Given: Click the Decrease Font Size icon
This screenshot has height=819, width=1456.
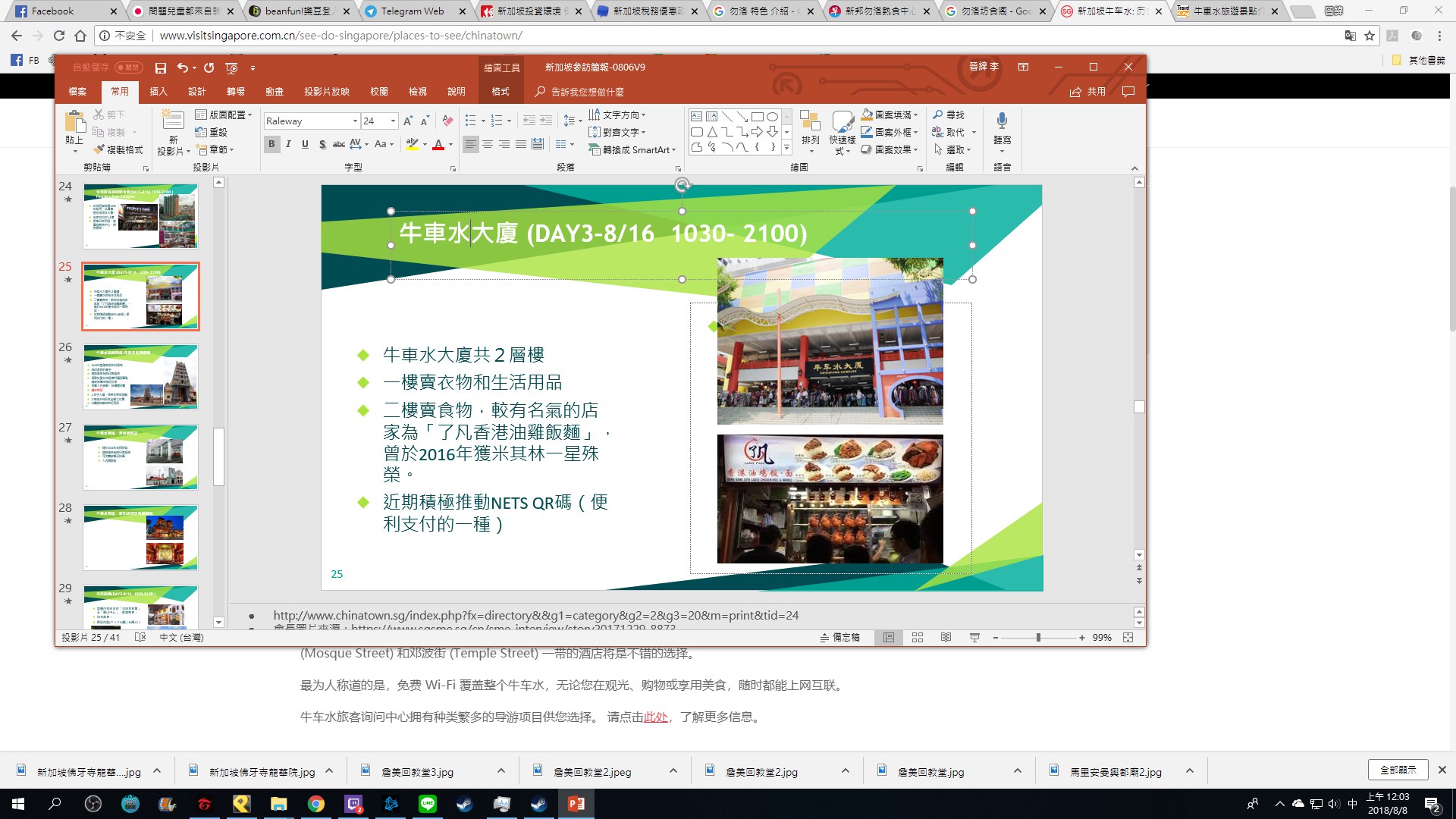Looking at the screenshot, I should tap(425, 121).
